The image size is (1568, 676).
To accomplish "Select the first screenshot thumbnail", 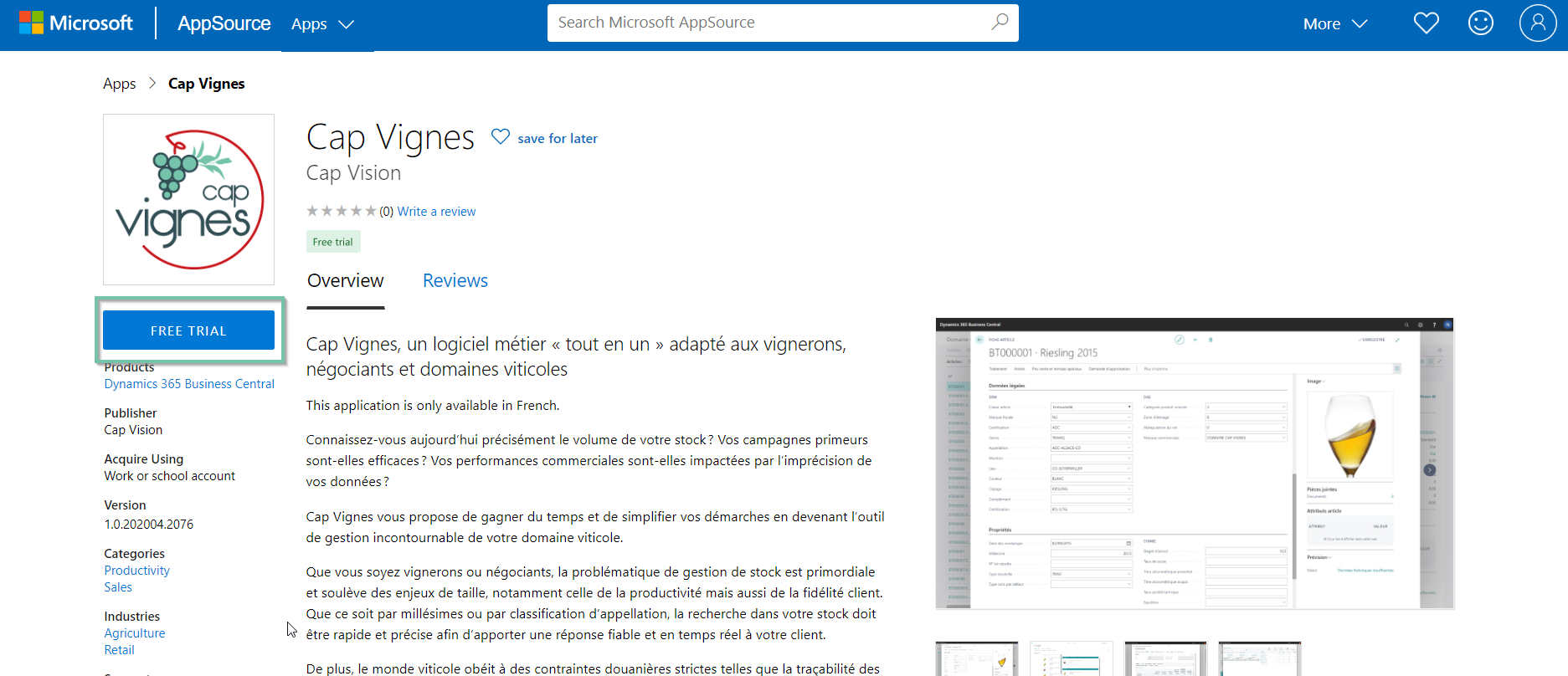I will tap(977, 659).
